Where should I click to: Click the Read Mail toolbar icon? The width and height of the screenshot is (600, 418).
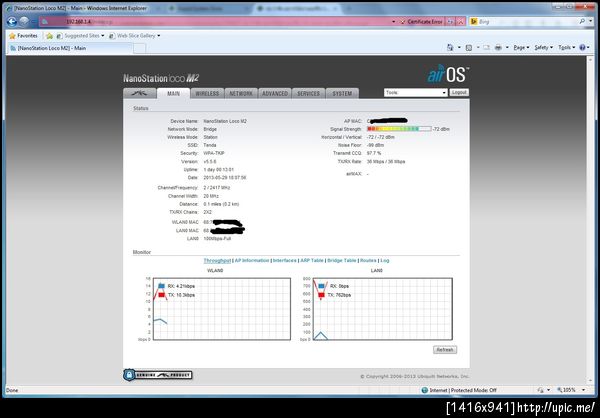pos(486,47)
